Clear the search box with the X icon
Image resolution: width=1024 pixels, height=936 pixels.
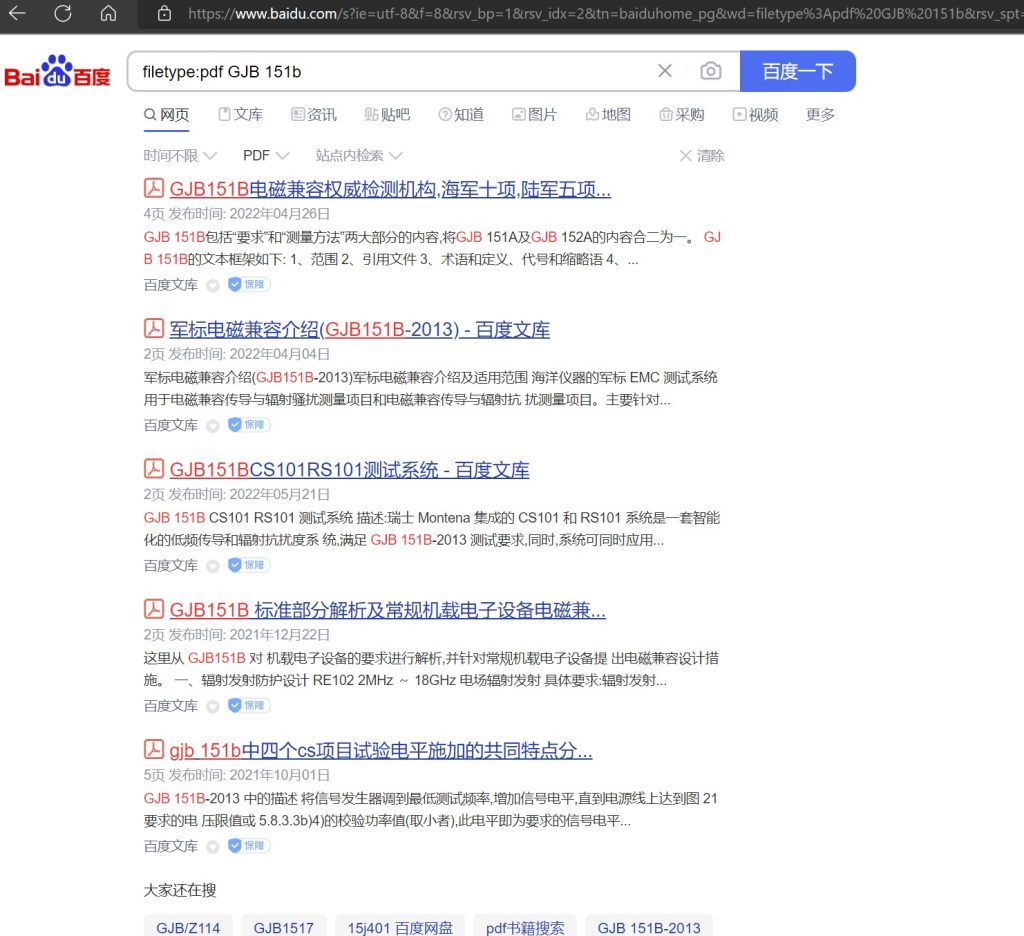pos(665,71)
